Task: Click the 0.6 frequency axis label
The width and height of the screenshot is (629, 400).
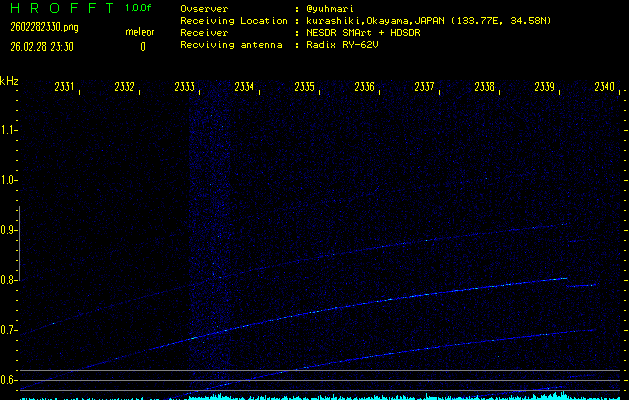Action: 9,380
